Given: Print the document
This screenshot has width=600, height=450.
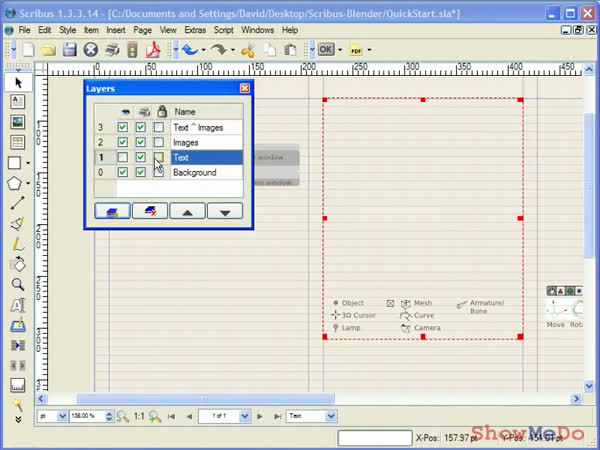Looking at the screenshot, I should point(112,50).
